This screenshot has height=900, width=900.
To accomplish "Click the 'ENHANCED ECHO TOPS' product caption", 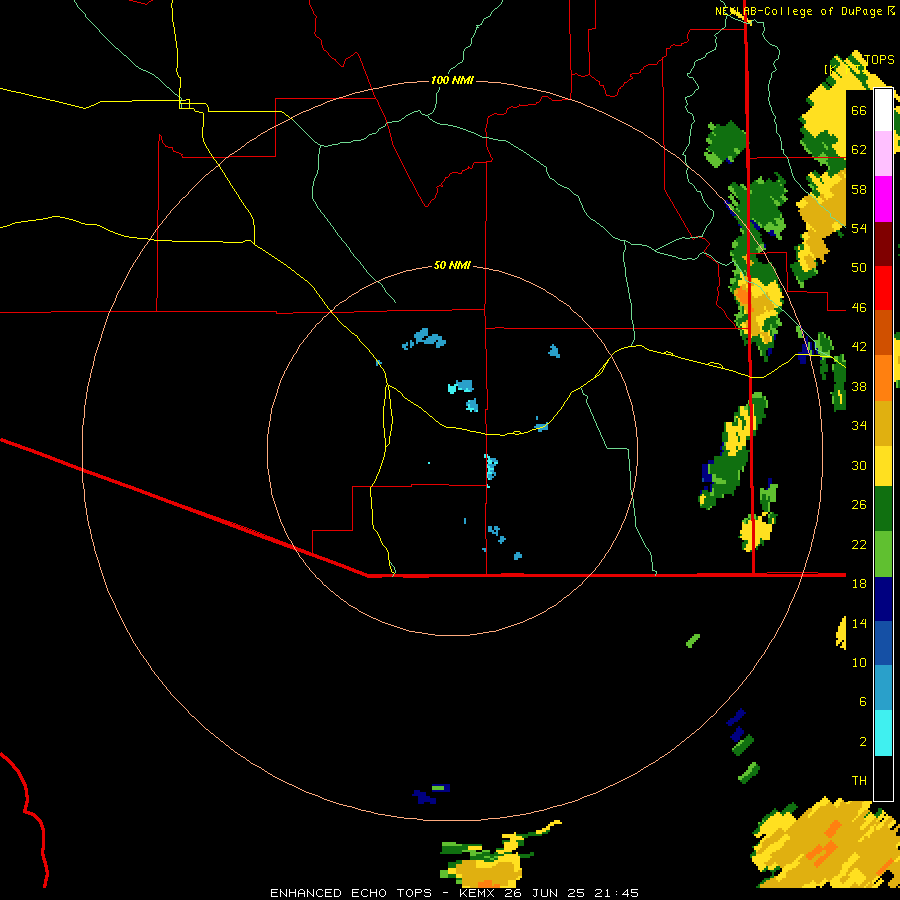I will pos(351,893).
